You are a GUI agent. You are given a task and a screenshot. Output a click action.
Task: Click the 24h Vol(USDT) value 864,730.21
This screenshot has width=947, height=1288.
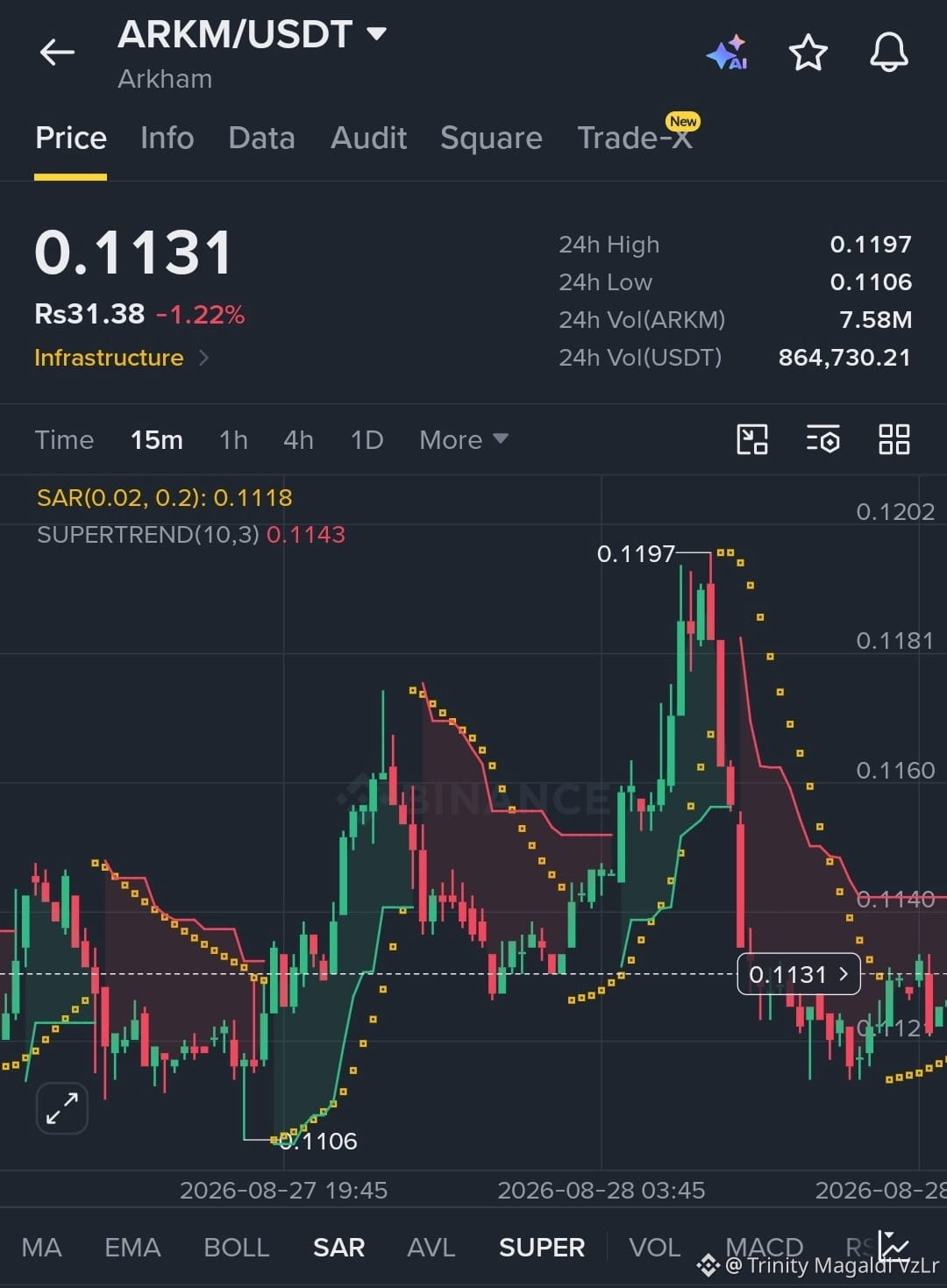pos(844,357)
